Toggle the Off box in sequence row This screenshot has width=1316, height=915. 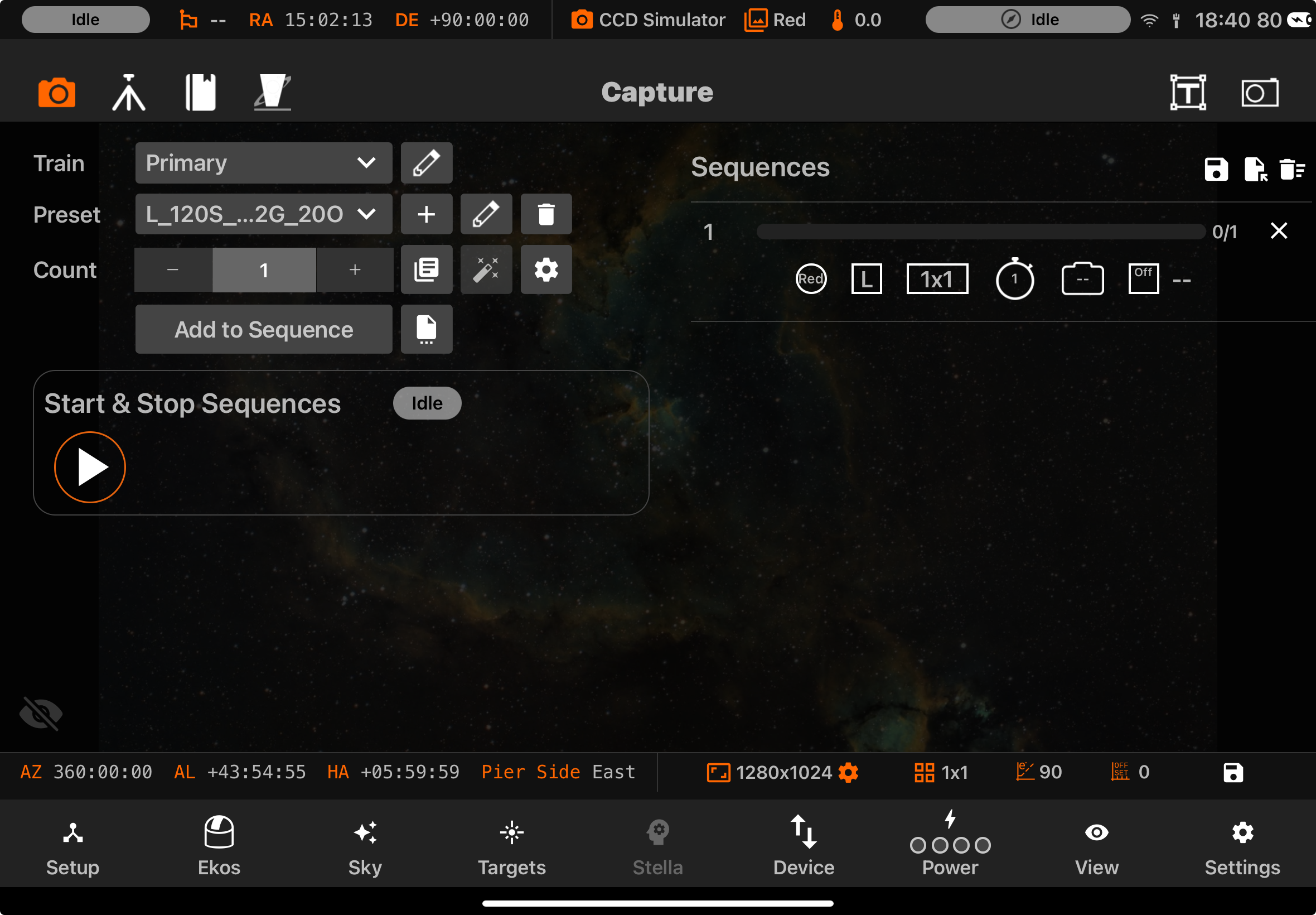click(x=1143, y=279)
